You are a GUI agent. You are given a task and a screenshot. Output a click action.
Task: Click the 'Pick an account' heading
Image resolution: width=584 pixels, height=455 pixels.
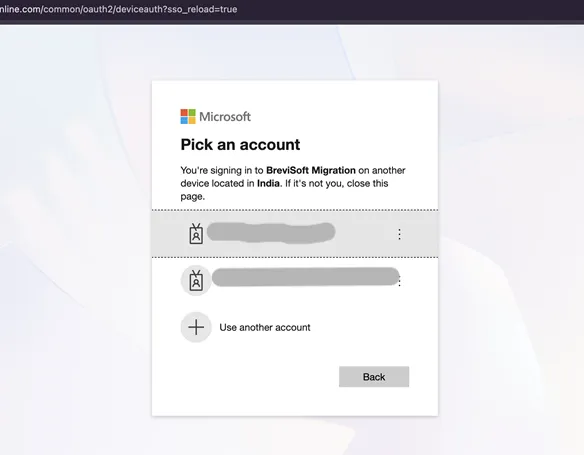pyautogui.click(x=240, y=144)
